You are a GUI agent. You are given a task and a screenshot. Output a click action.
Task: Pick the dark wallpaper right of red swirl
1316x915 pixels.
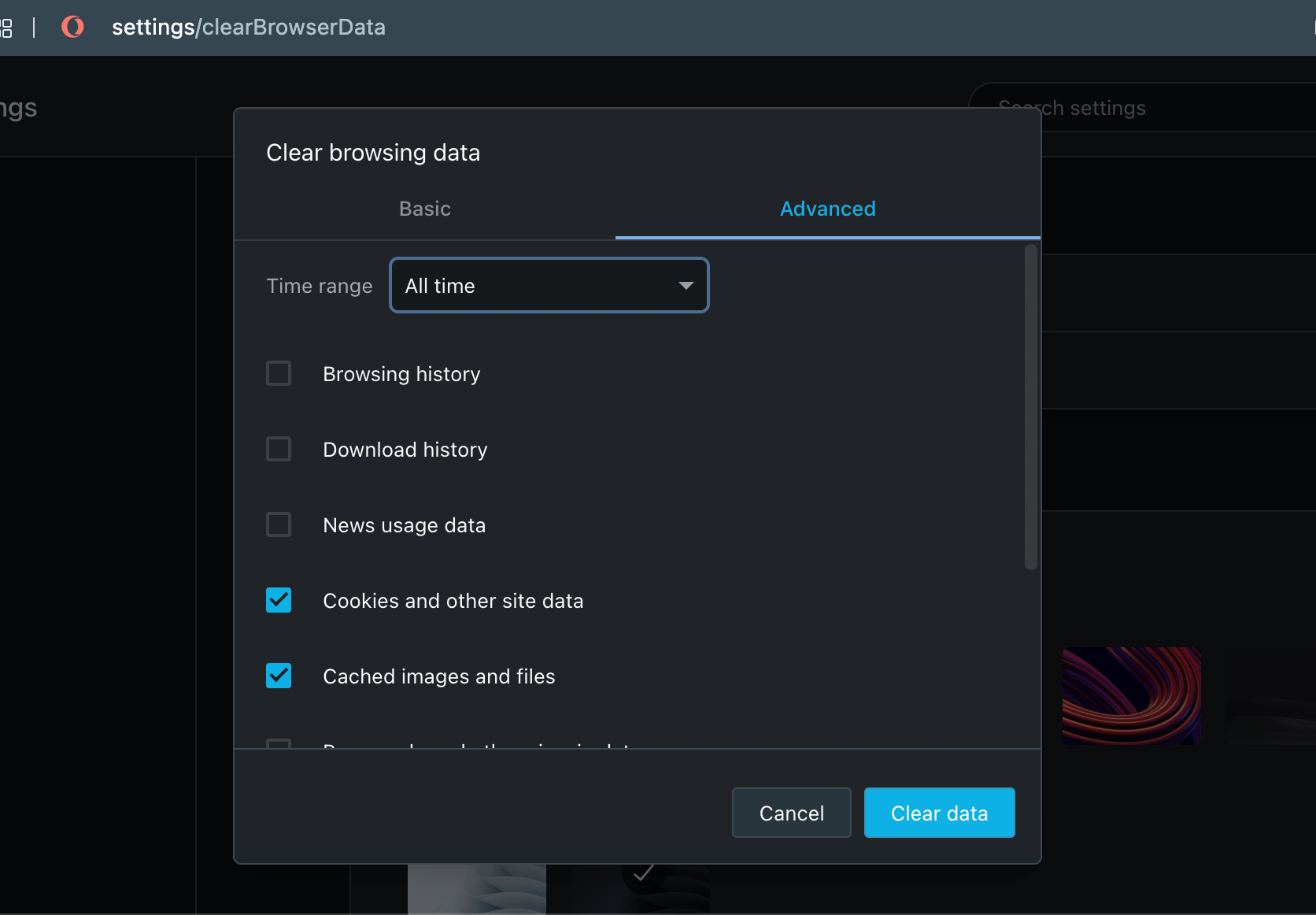1271,695
